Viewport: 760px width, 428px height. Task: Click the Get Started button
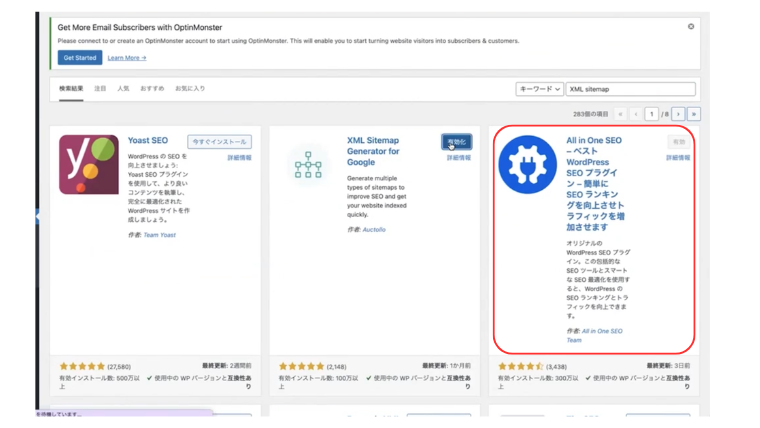click(x=80, y=58)
